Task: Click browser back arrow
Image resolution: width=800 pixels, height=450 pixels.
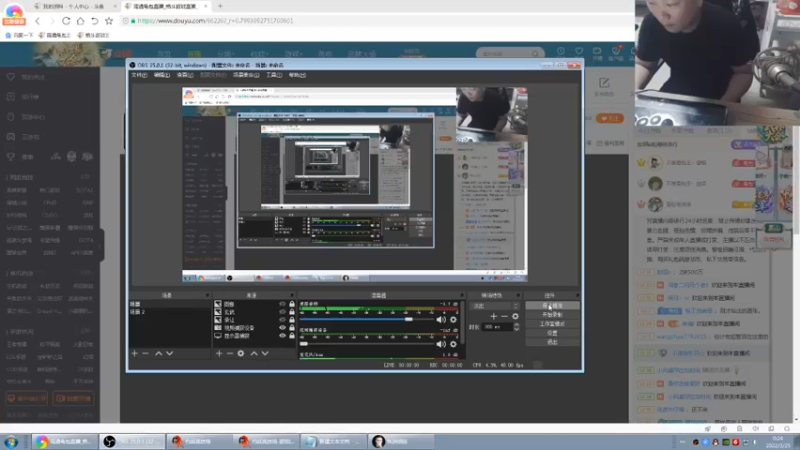Action: point(37,21)
